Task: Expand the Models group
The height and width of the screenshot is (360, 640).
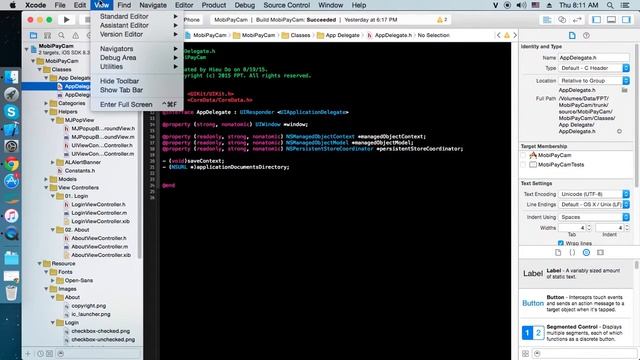Action: [x=46, y=179]
